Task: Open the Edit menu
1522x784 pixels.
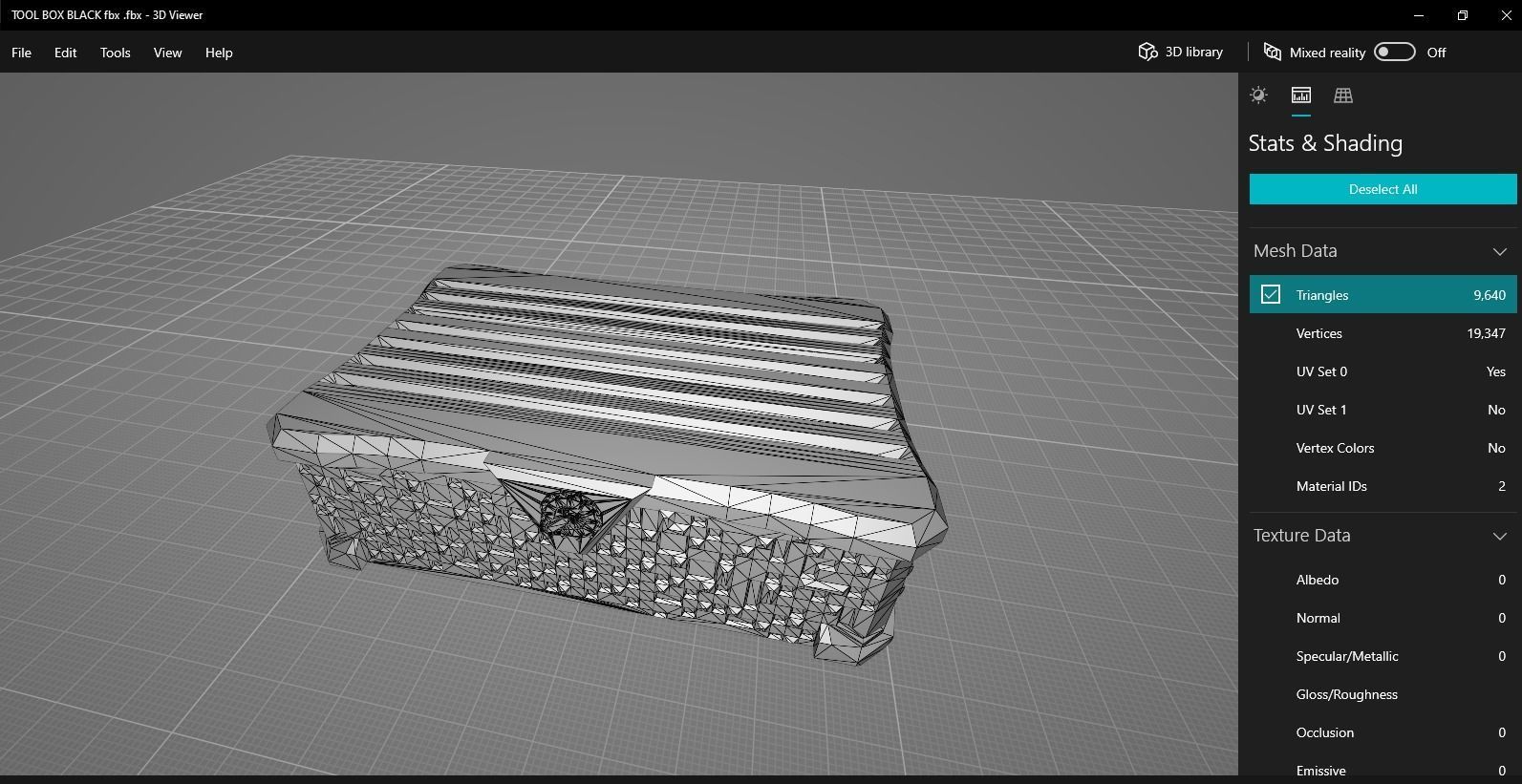Action: [x=65, y=53]
